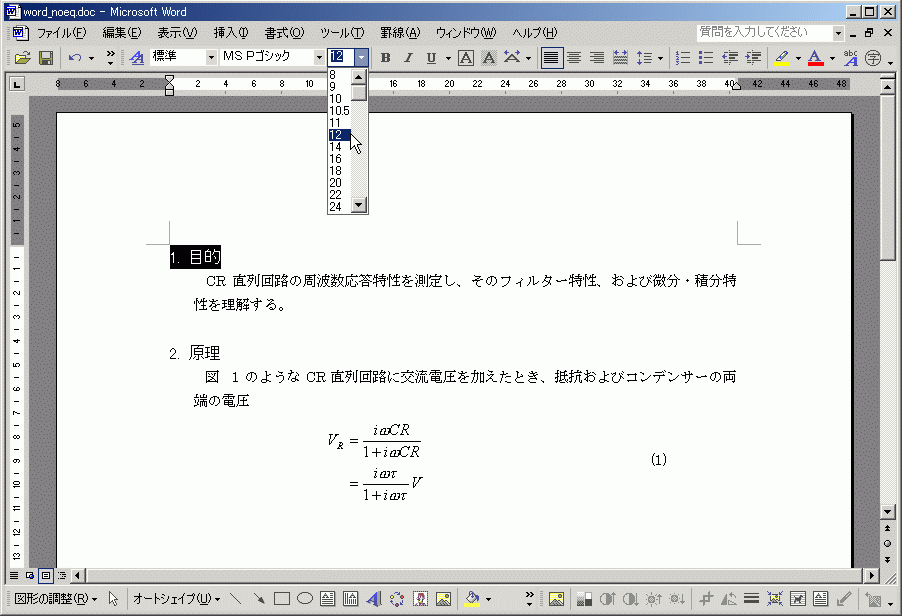902x616 pixels.
Task: Click the Open folder icon
Action: coord(22,58)
